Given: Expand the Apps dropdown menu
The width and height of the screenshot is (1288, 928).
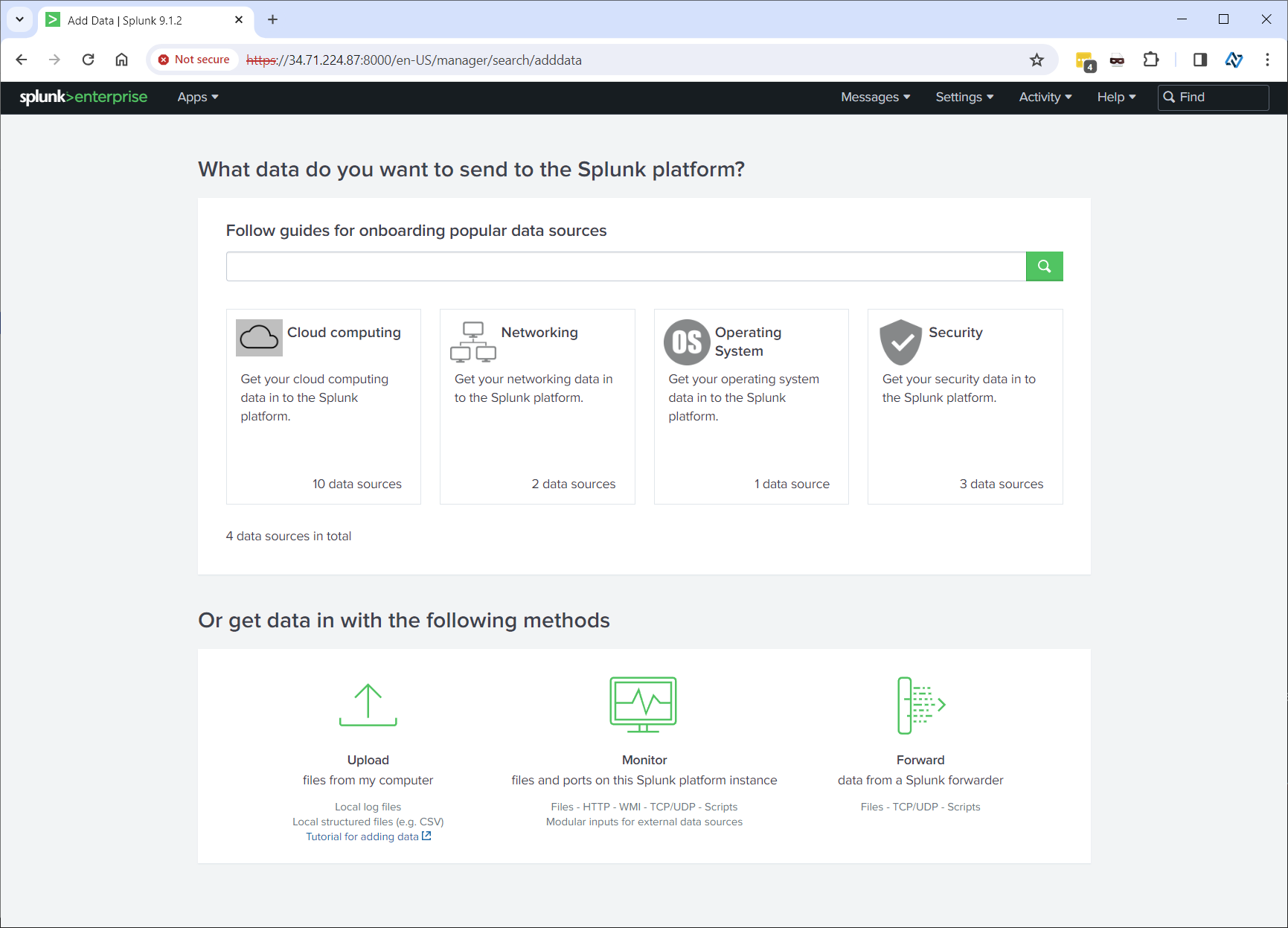Looking at the screenshot, I should 197,97.
